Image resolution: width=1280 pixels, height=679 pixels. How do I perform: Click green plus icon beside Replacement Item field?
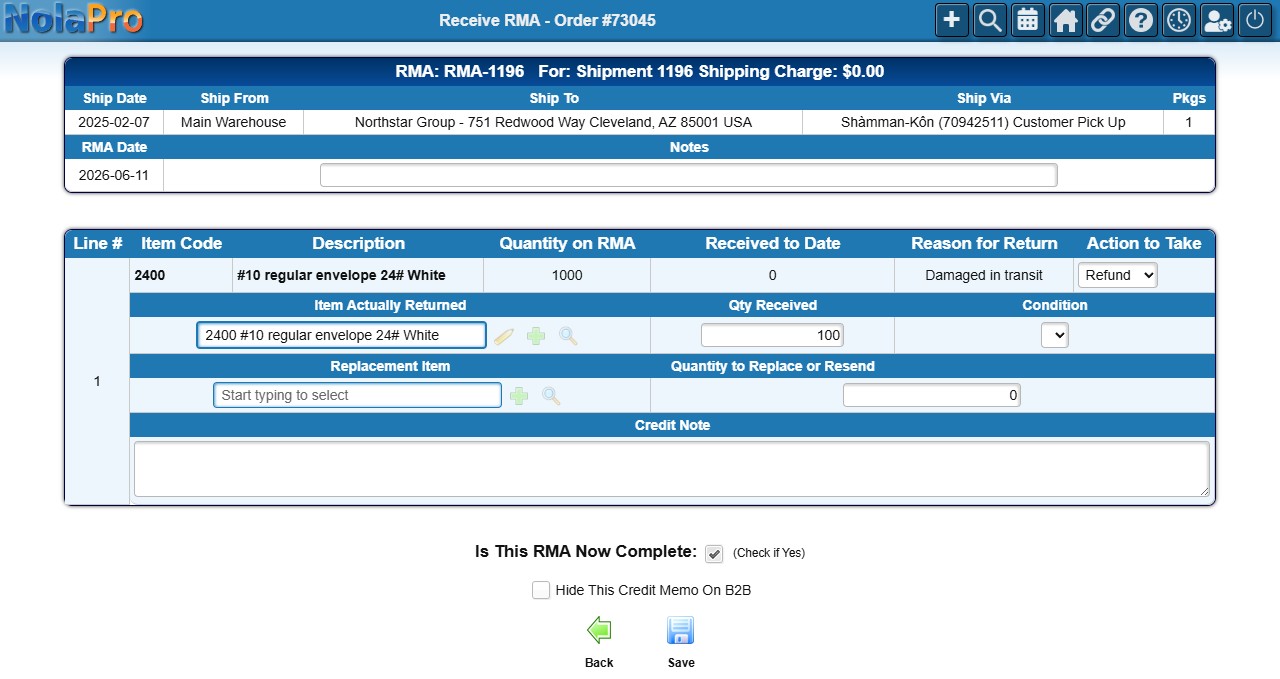[x=519, y=396]
